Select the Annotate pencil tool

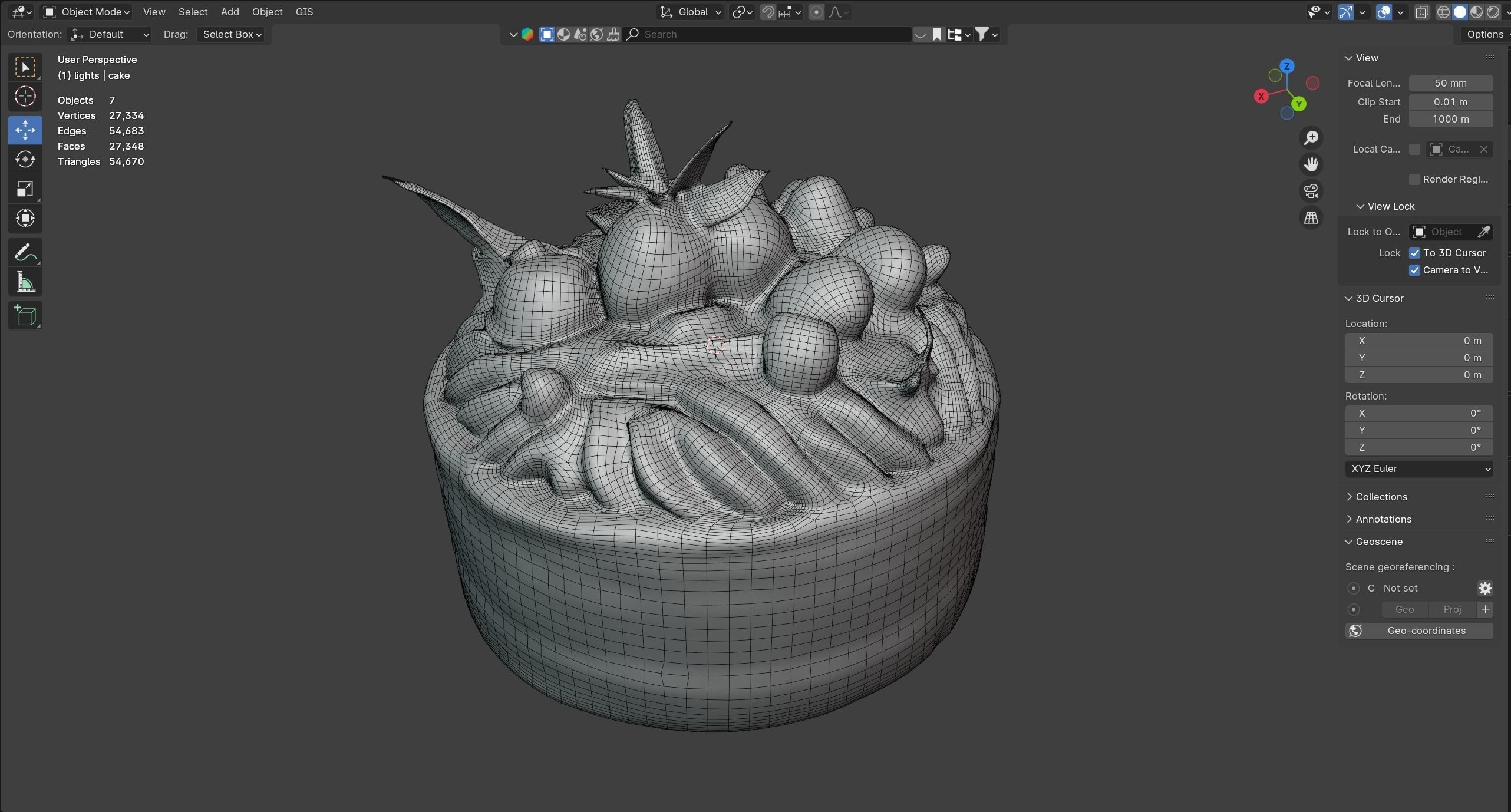click(x=25, y=253)
